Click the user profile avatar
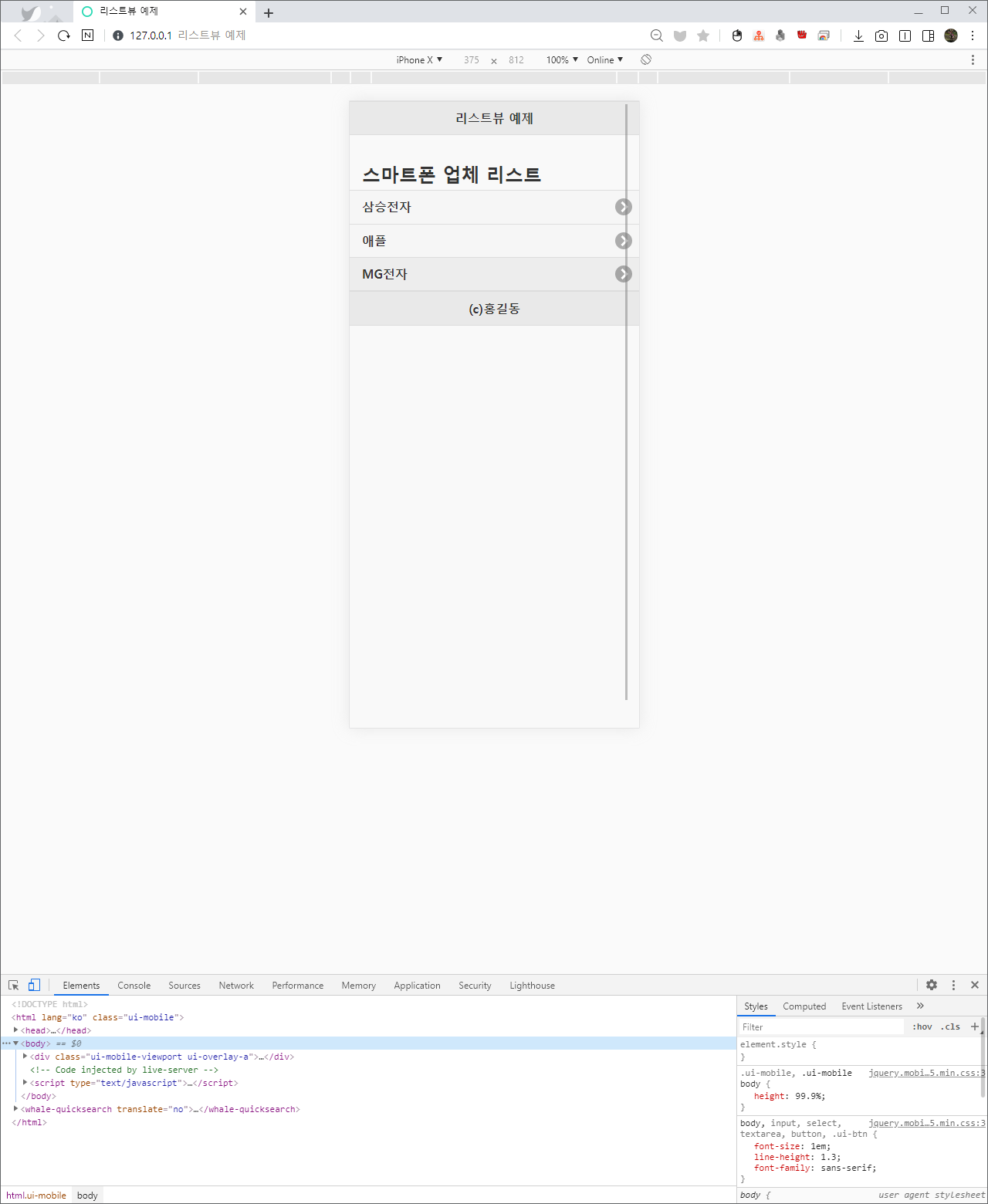 [951, 36]
